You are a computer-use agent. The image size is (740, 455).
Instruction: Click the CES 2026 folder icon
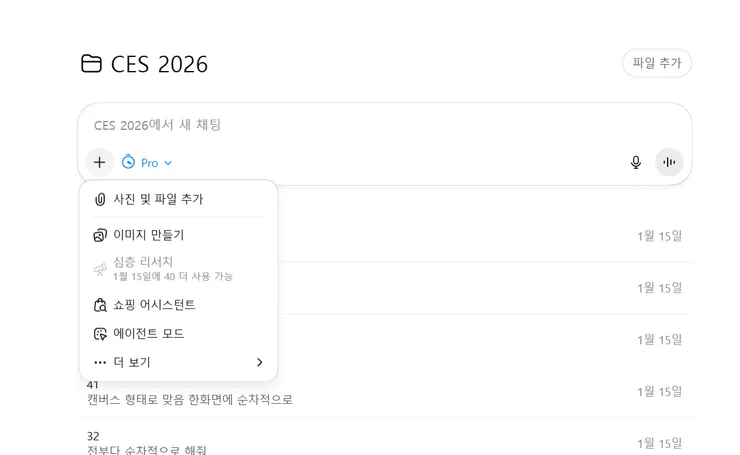click(x=91, y=64)
